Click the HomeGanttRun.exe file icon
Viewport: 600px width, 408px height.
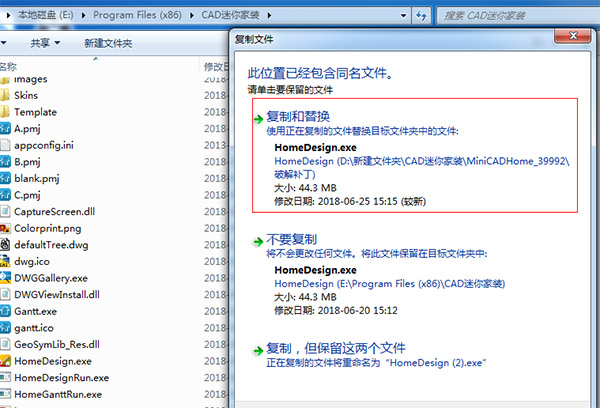[x=5, y=394]
